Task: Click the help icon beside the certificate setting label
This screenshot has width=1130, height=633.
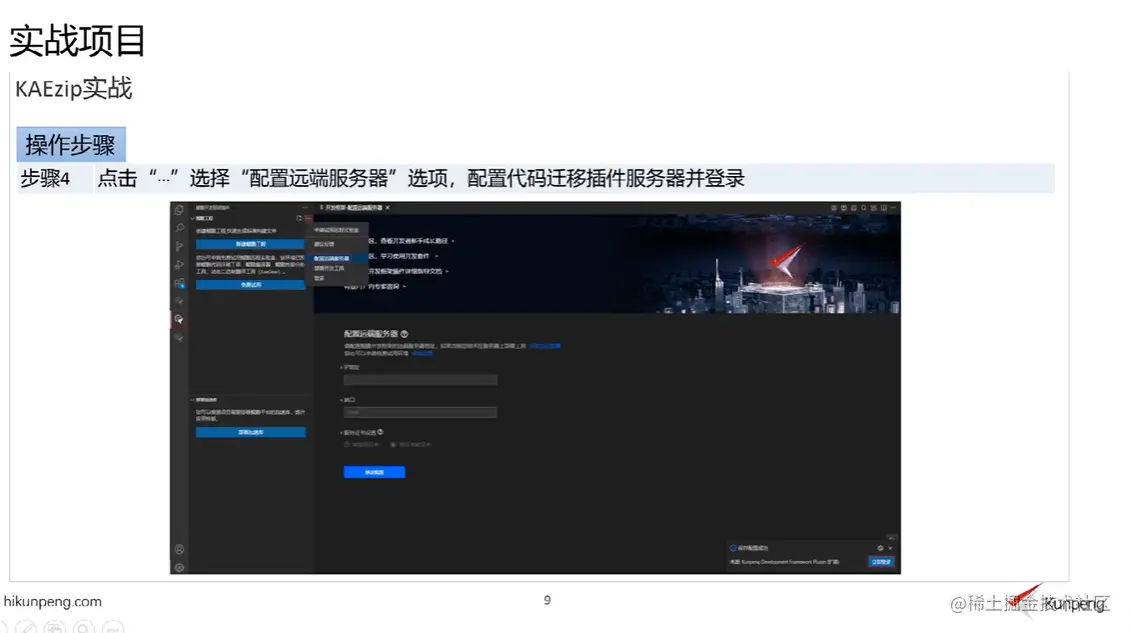Action: (380, 432)
